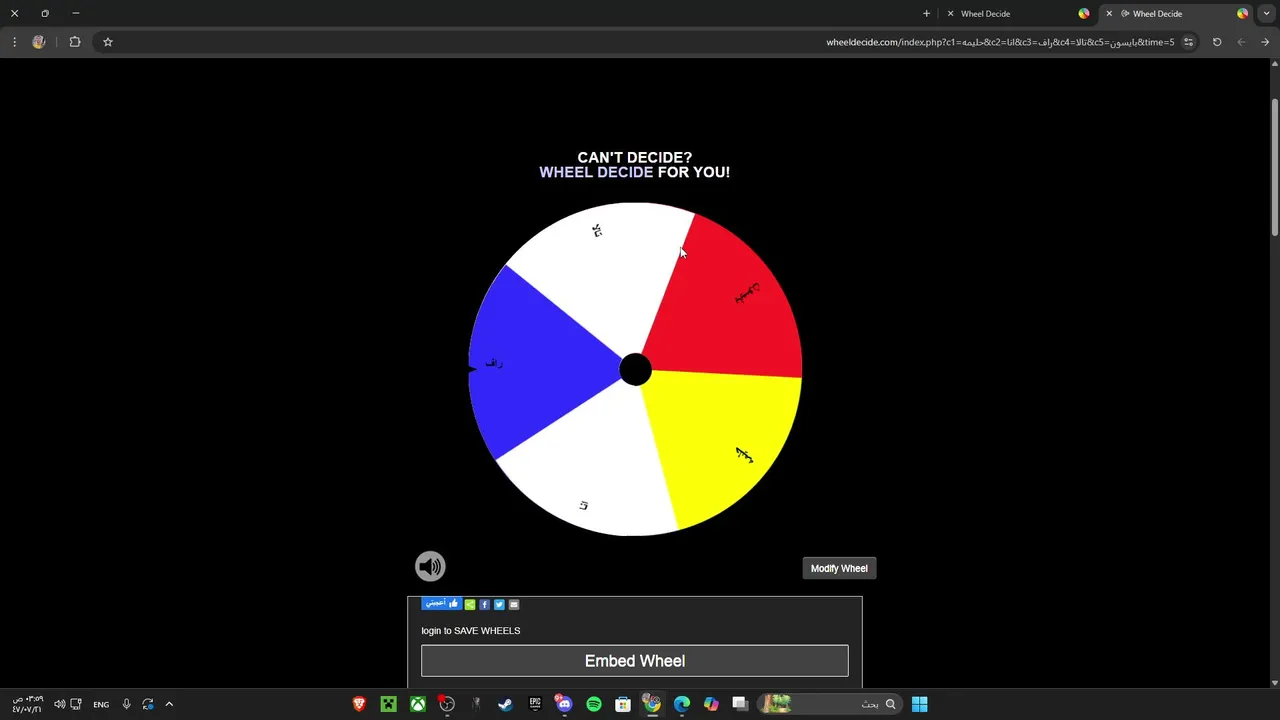Screen dimensions: 1280x720
Task: Open Steam from the taskbar
Action: click(x=506, y=704)
